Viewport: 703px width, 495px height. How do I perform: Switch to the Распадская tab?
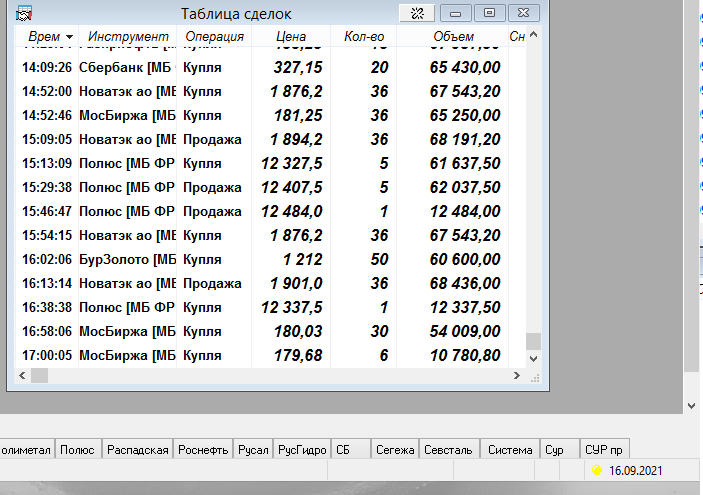[138, 449]
